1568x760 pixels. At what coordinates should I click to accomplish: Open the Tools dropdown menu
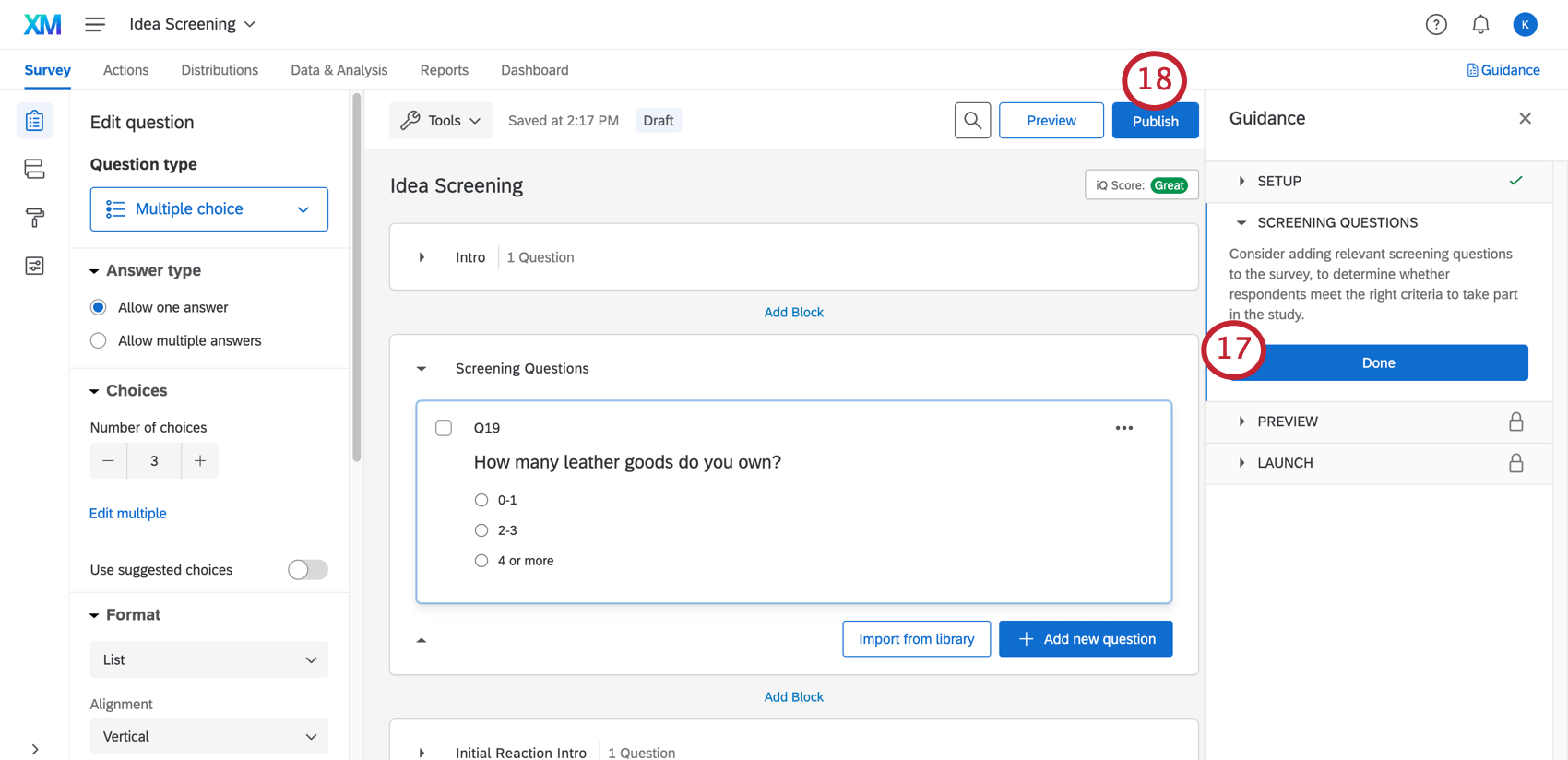(441, 121)
